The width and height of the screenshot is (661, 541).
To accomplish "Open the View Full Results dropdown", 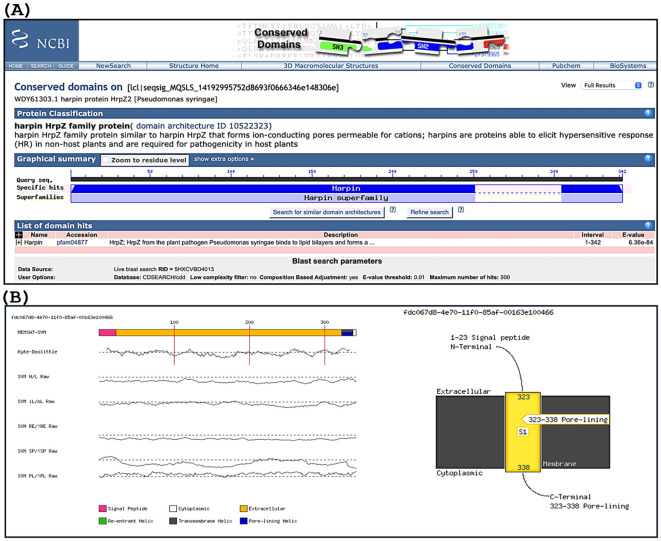I will click(x=611, y=85).
